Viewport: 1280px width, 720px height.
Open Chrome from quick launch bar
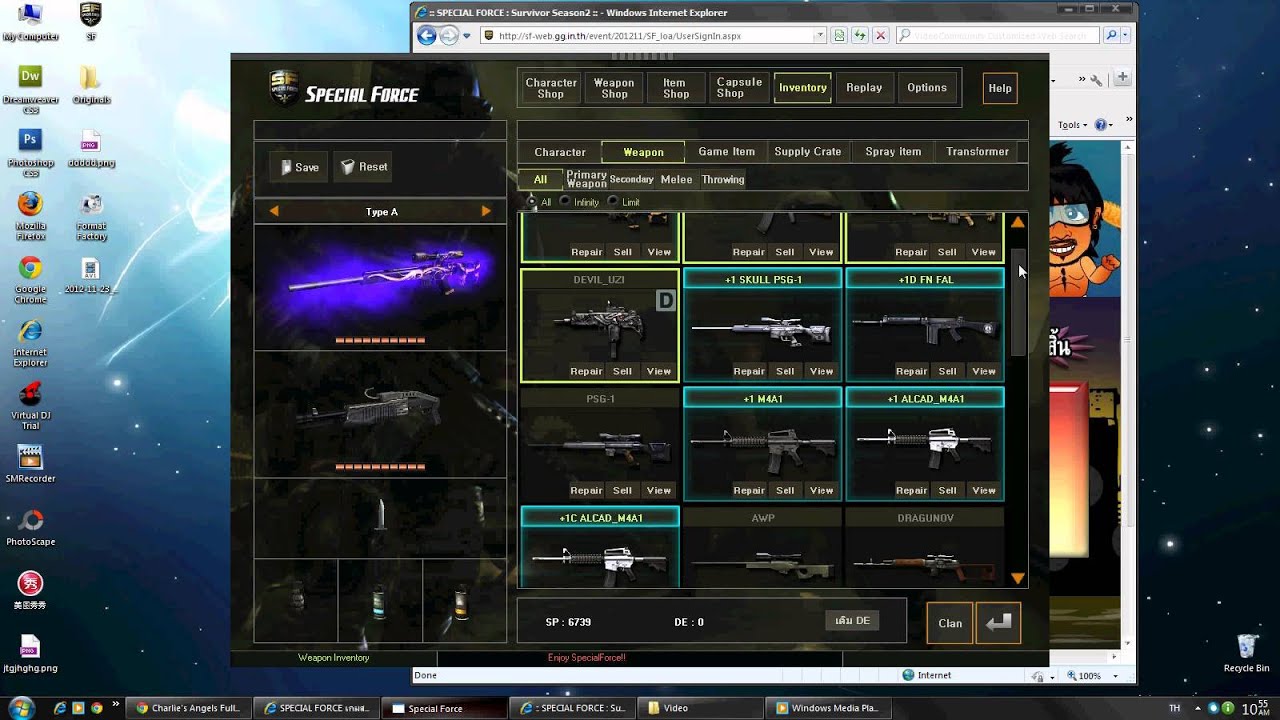click(97, 708)
